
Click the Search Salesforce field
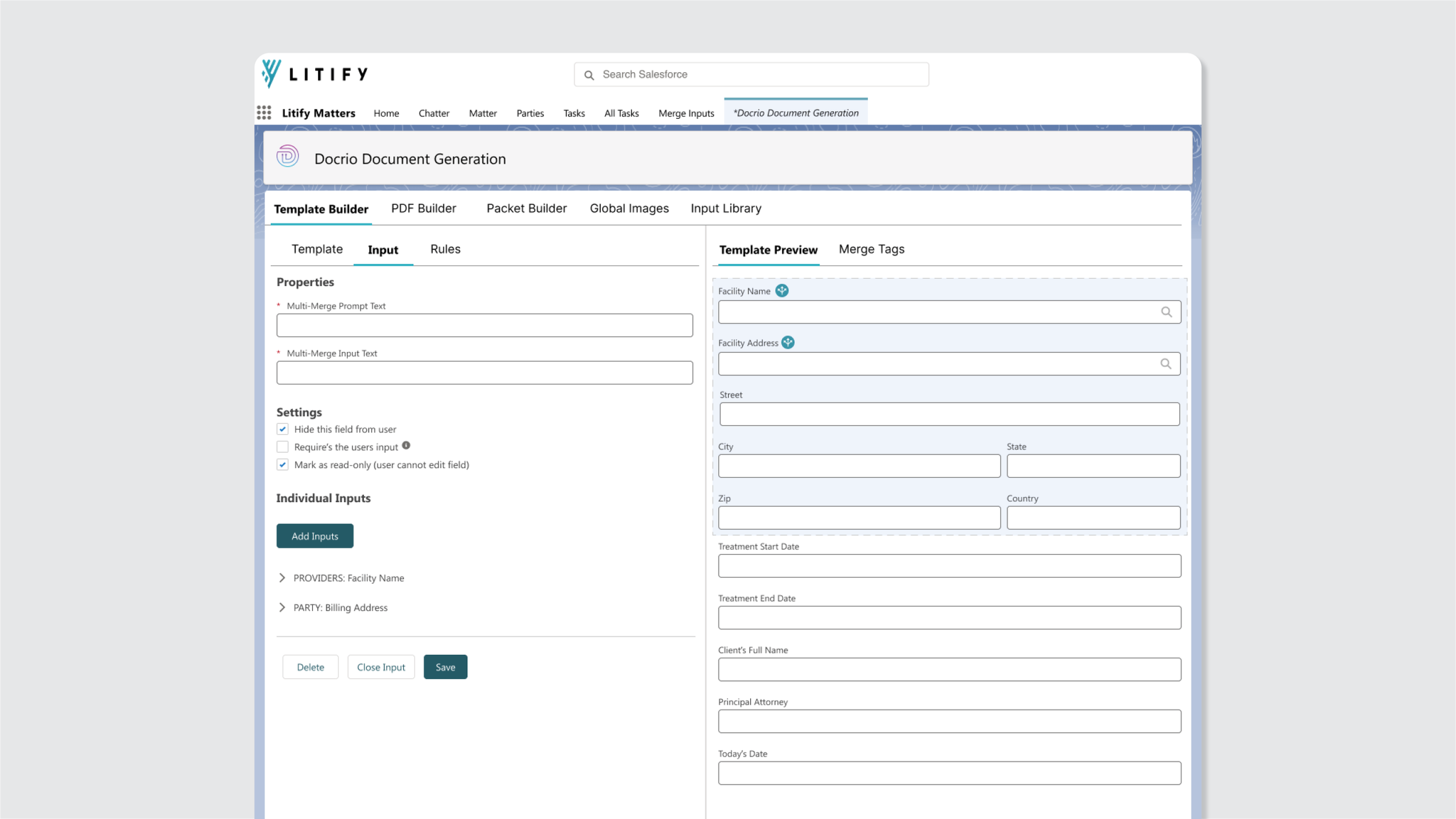click(x=751, y=75)
